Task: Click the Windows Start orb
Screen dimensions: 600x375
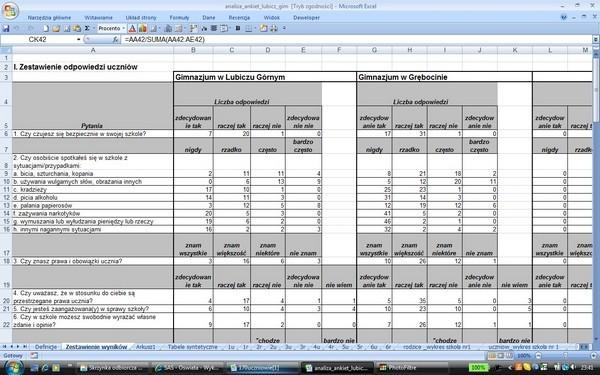Action: 14,367
